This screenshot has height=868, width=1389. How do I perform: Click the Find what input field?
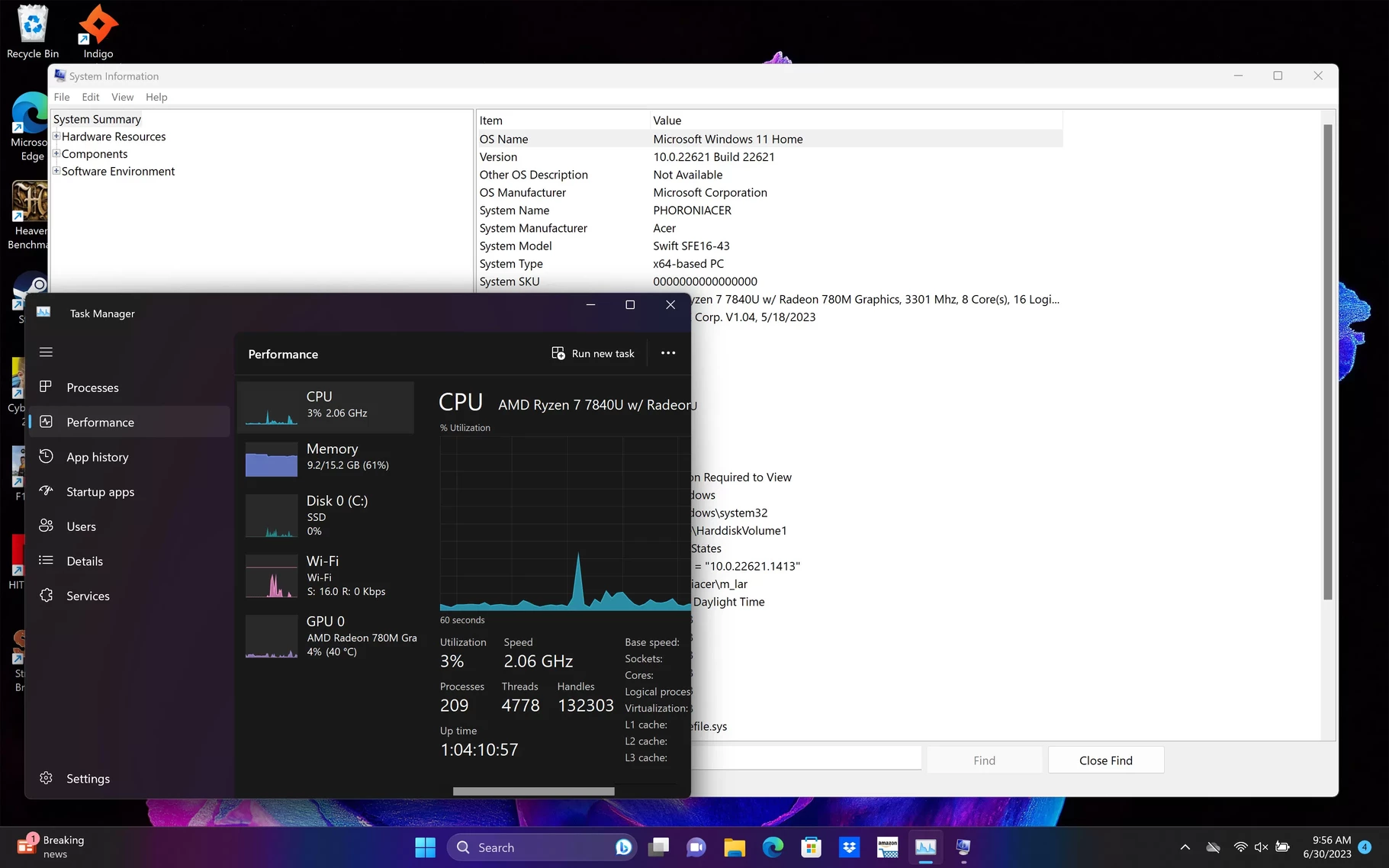click(806, 759)
